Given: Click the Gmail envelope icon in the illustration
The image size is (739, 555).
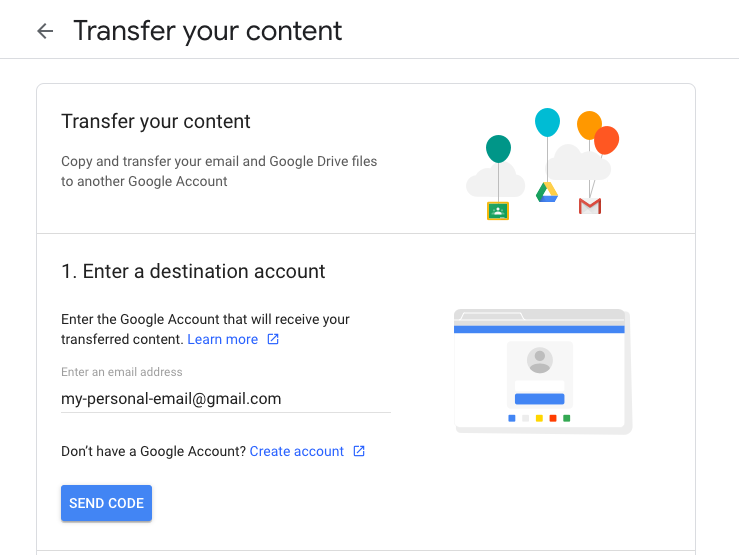Looking at the screenshot, I should (590, 206).
